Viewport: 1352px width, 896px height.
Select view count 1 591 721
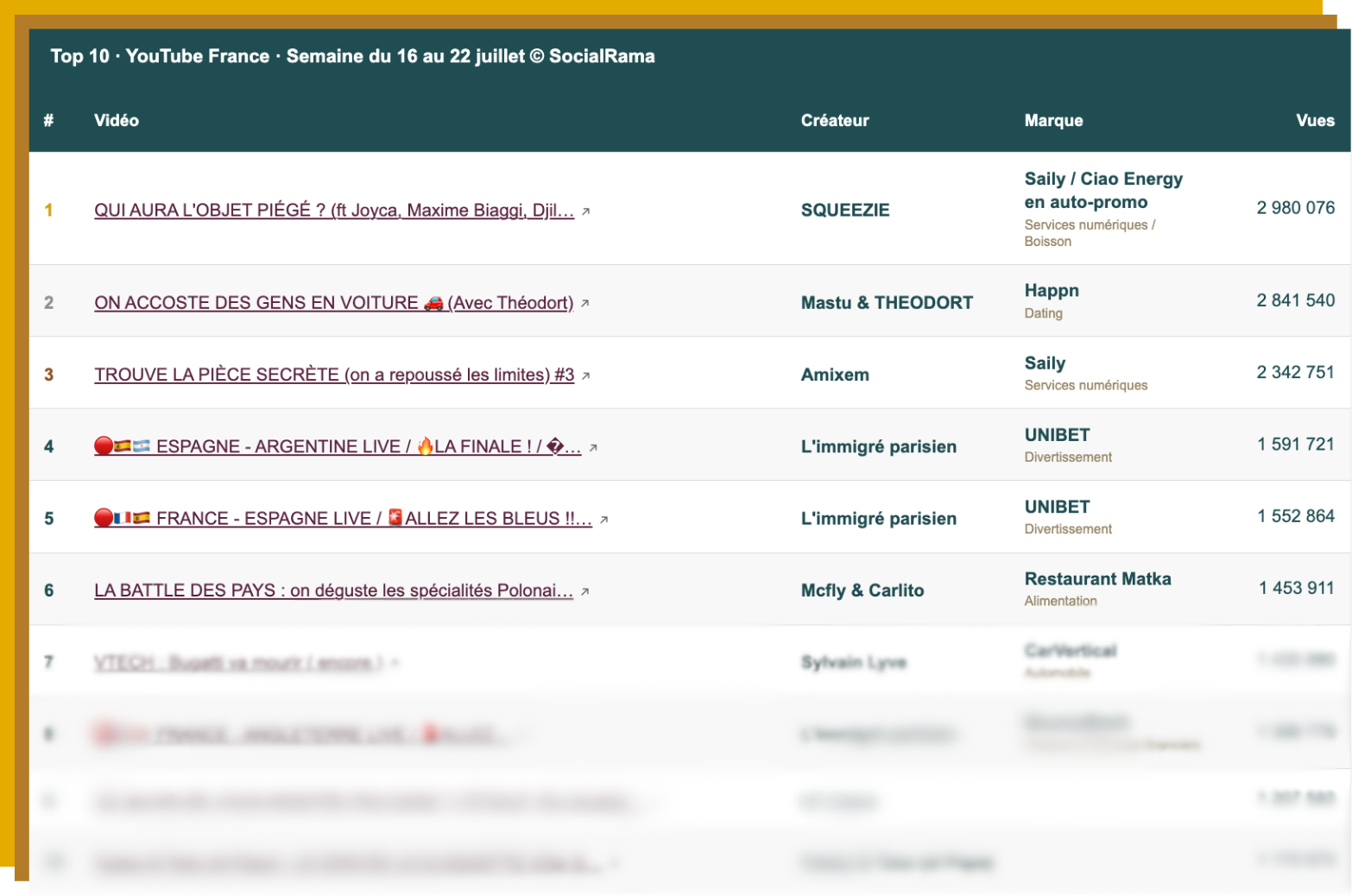click(1296, 445)
